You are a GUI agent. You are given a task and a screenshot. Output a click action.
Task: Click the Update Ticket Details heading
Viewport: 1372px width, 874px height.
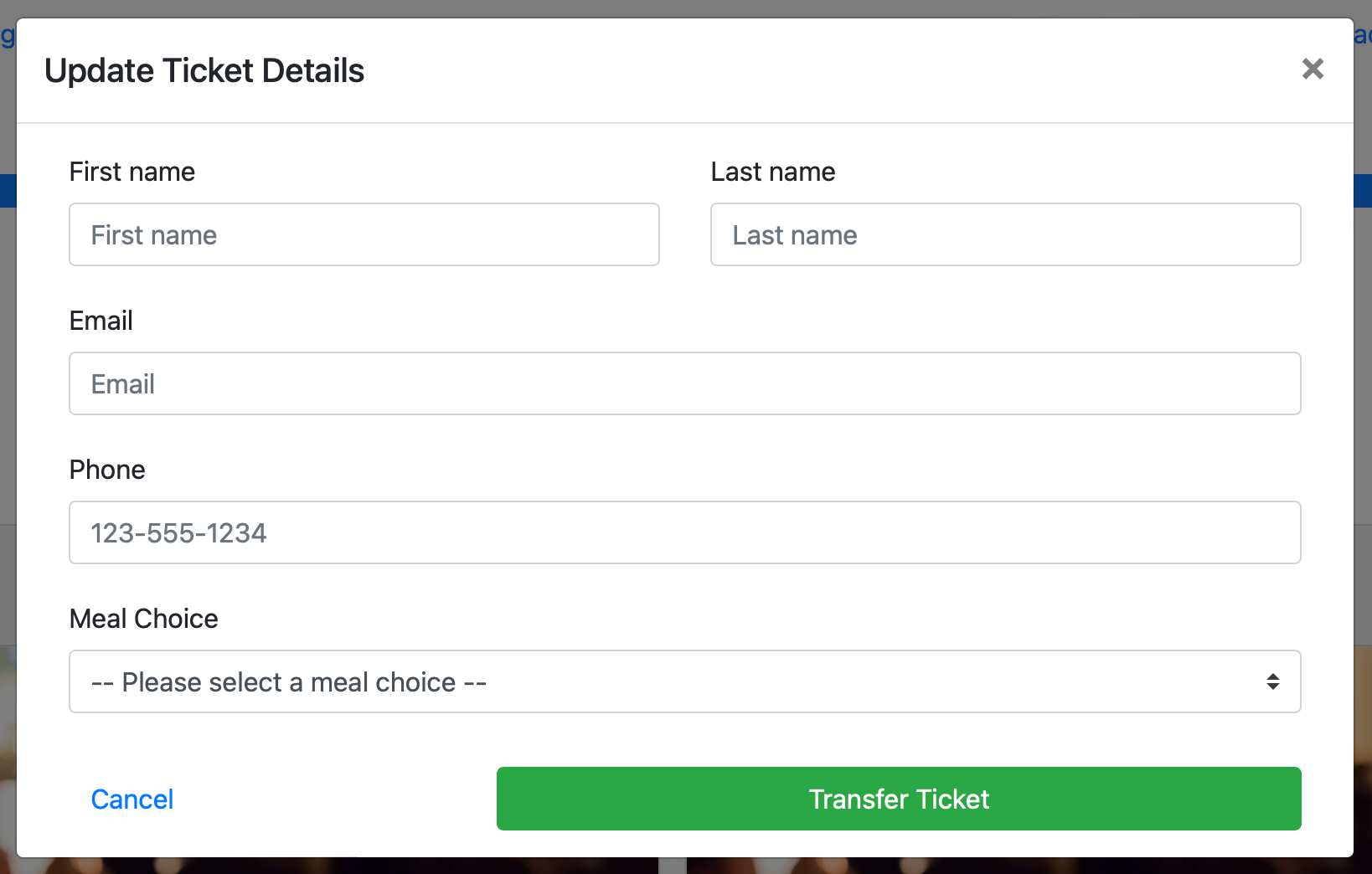204,71
